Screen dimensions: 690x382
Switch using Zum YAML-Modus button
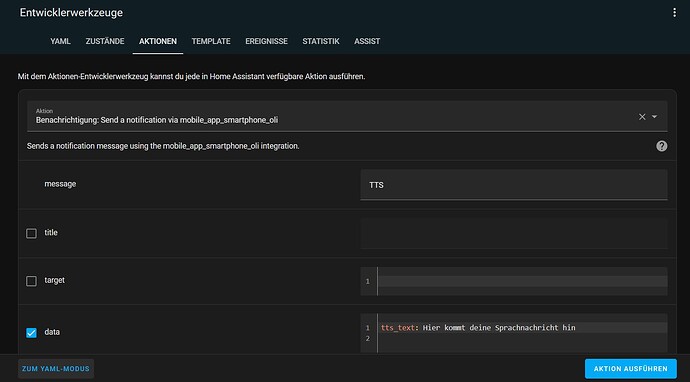point(56,369)
